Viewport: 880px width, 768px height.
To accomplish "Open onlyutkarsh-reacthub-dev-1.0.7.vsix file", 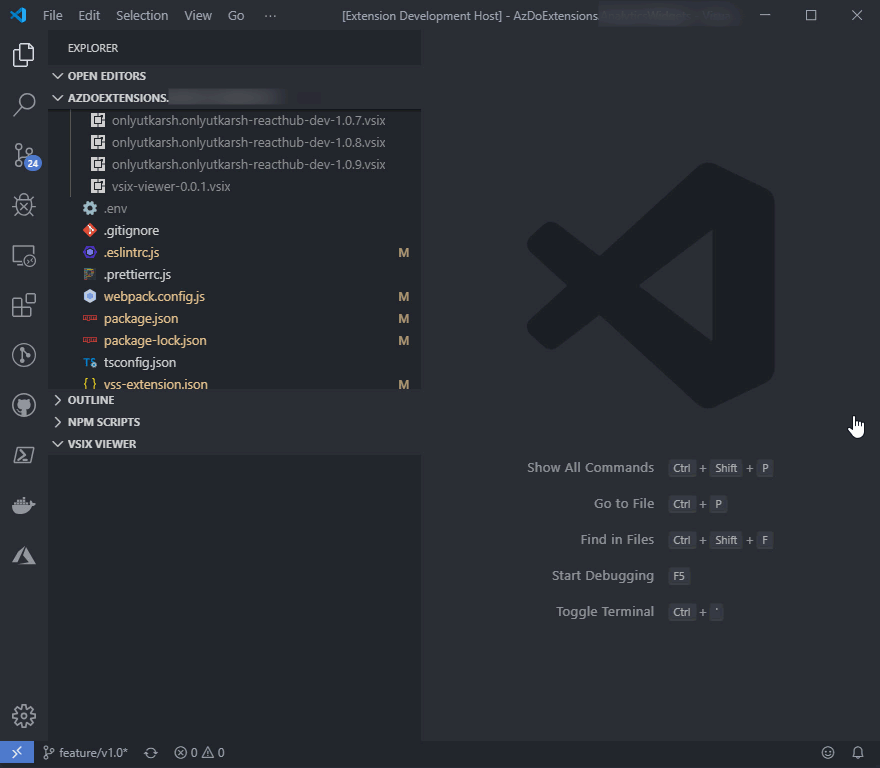I will [x=235, y=120].
